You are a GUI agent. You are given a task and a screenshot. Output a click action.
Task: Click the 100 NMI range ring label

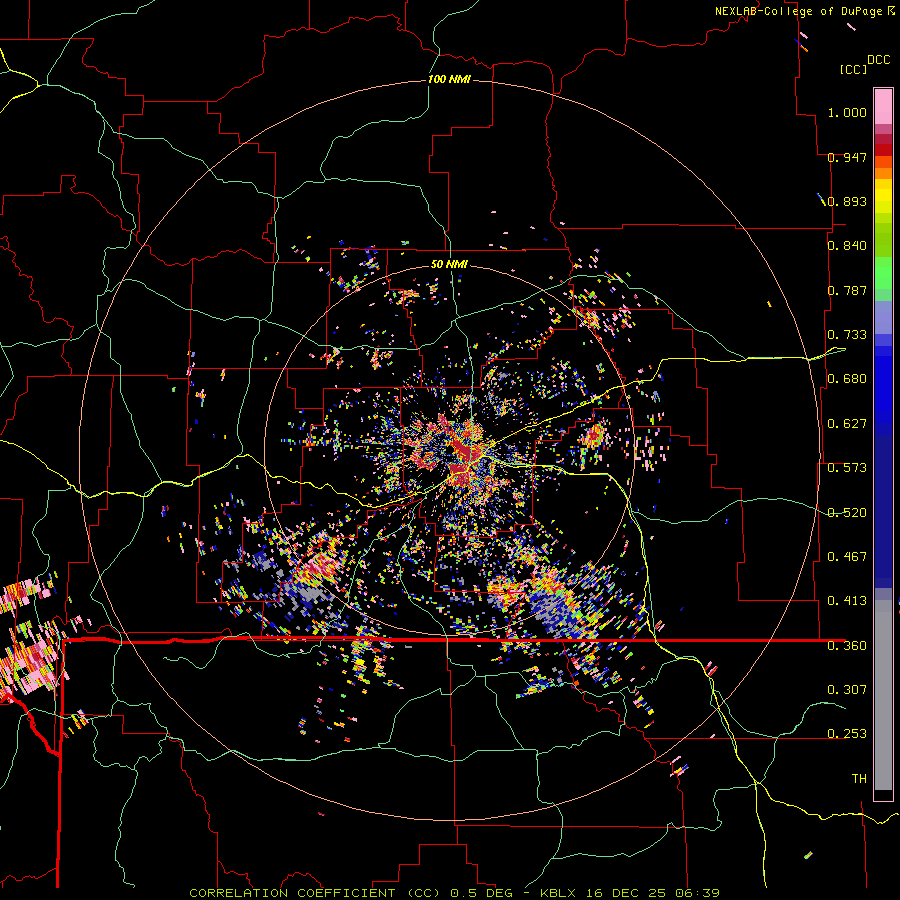coord(449,79)
